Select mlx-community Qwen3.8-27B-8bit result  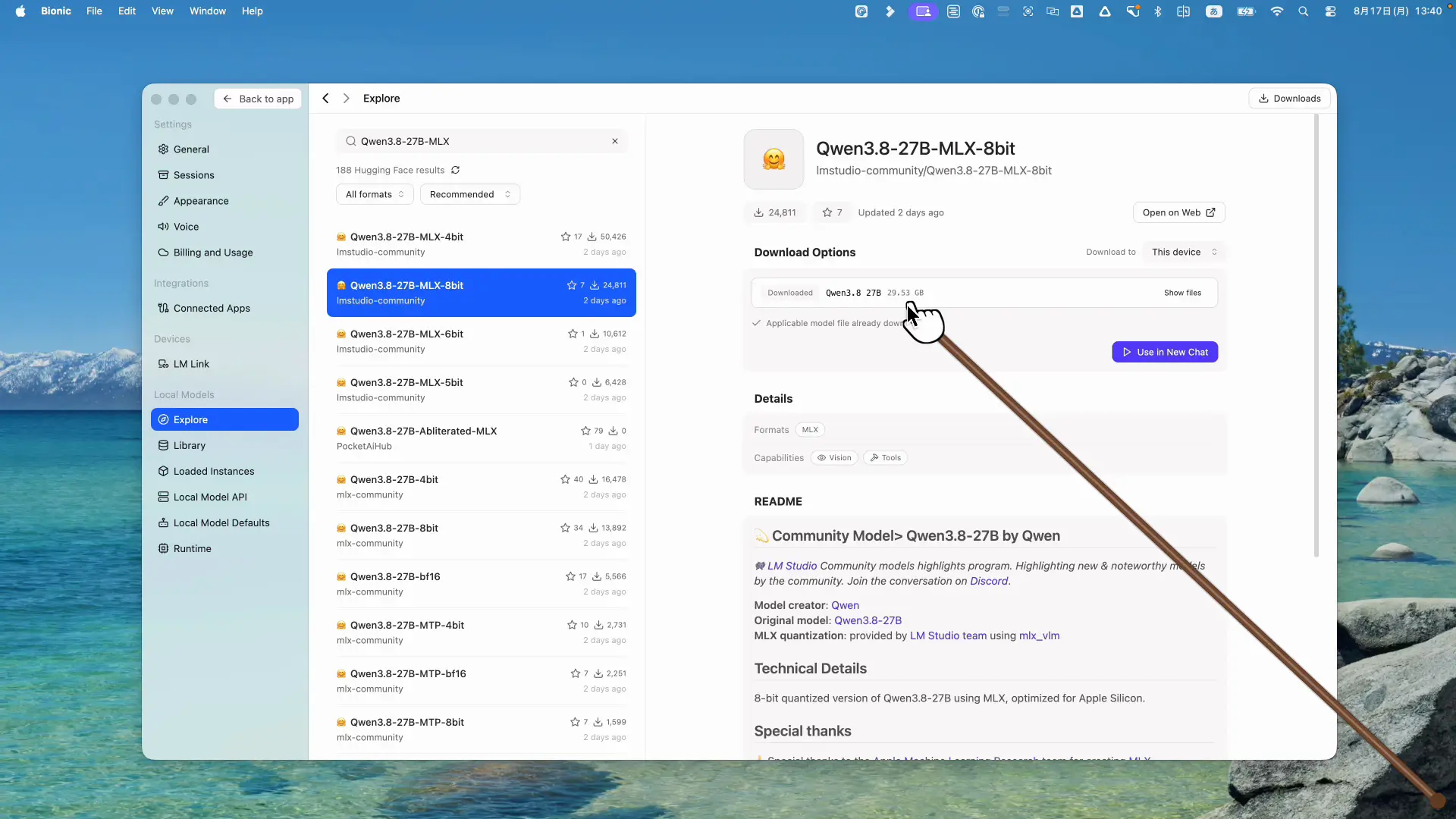click(482, 535)
